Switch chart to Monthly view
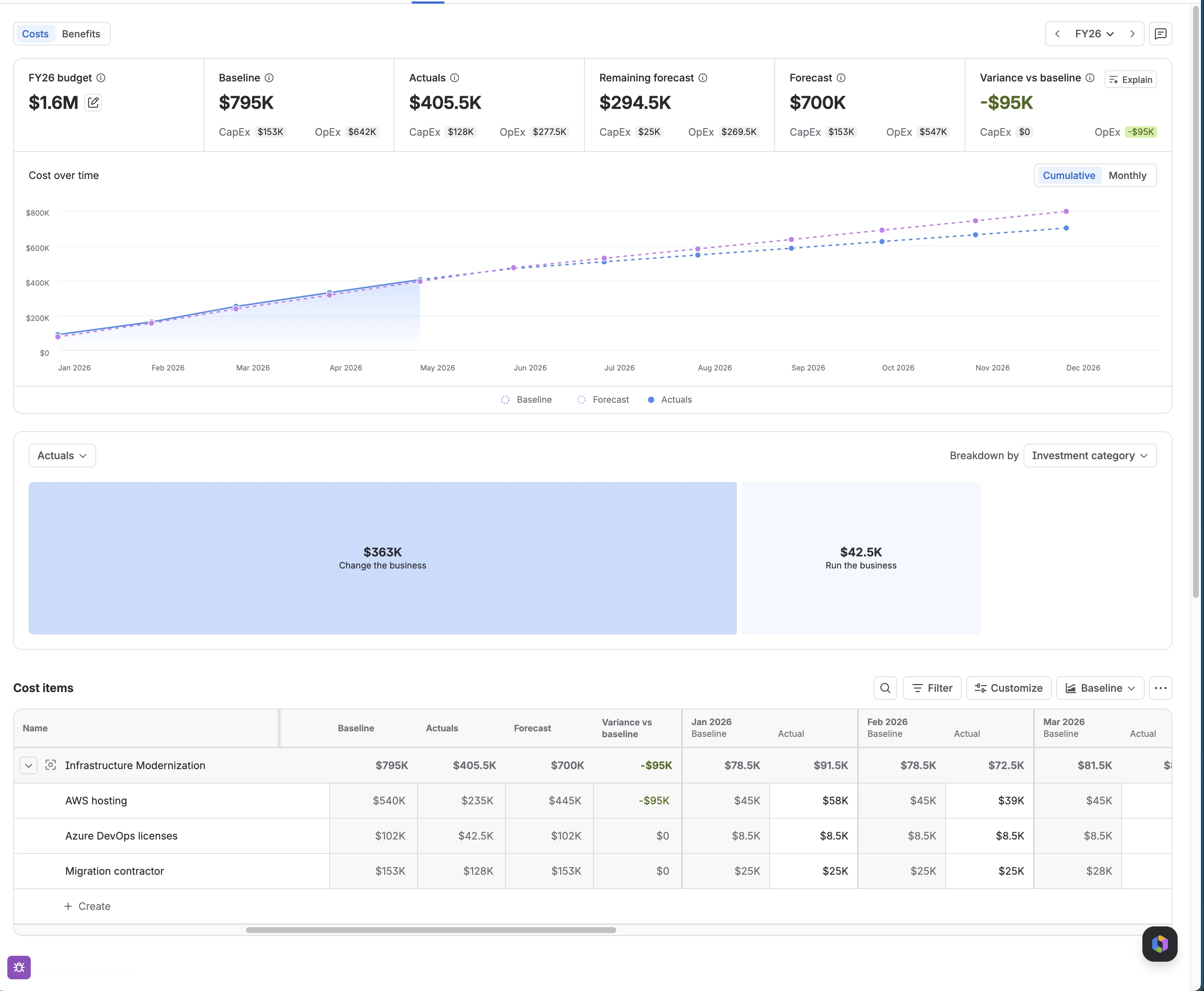The image size is (1204, 991). [x=1127, y=175]
